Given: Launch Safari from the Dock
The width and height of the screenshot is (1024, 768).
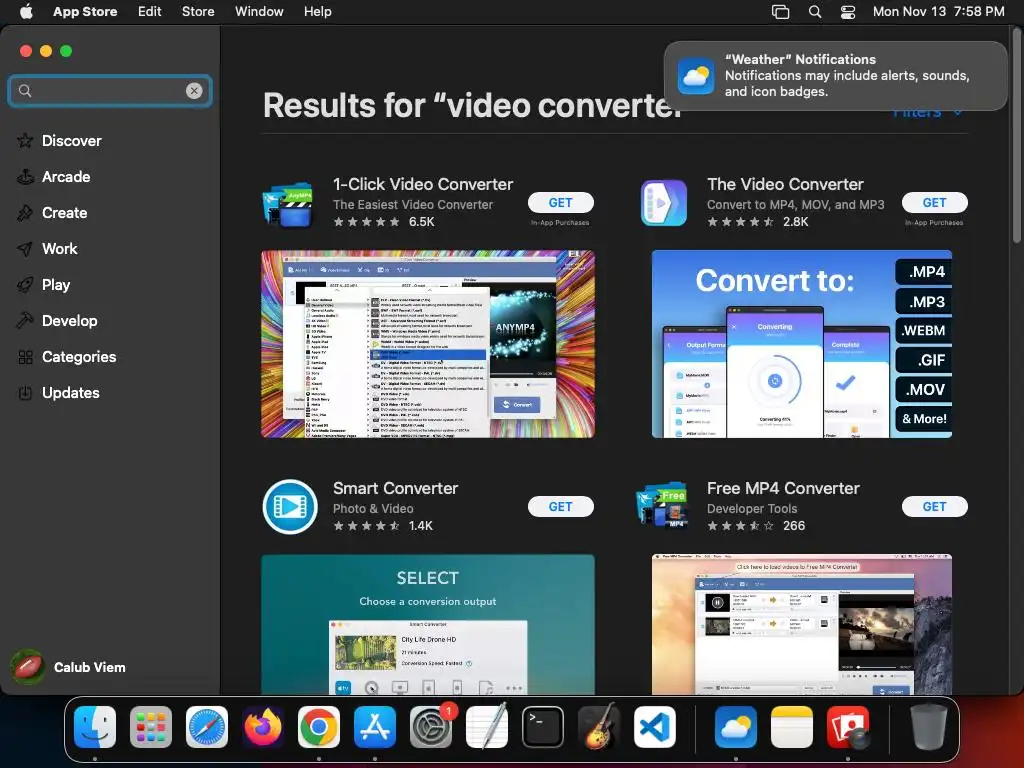Looking at the screenshot, I should (x=207, y=726).
